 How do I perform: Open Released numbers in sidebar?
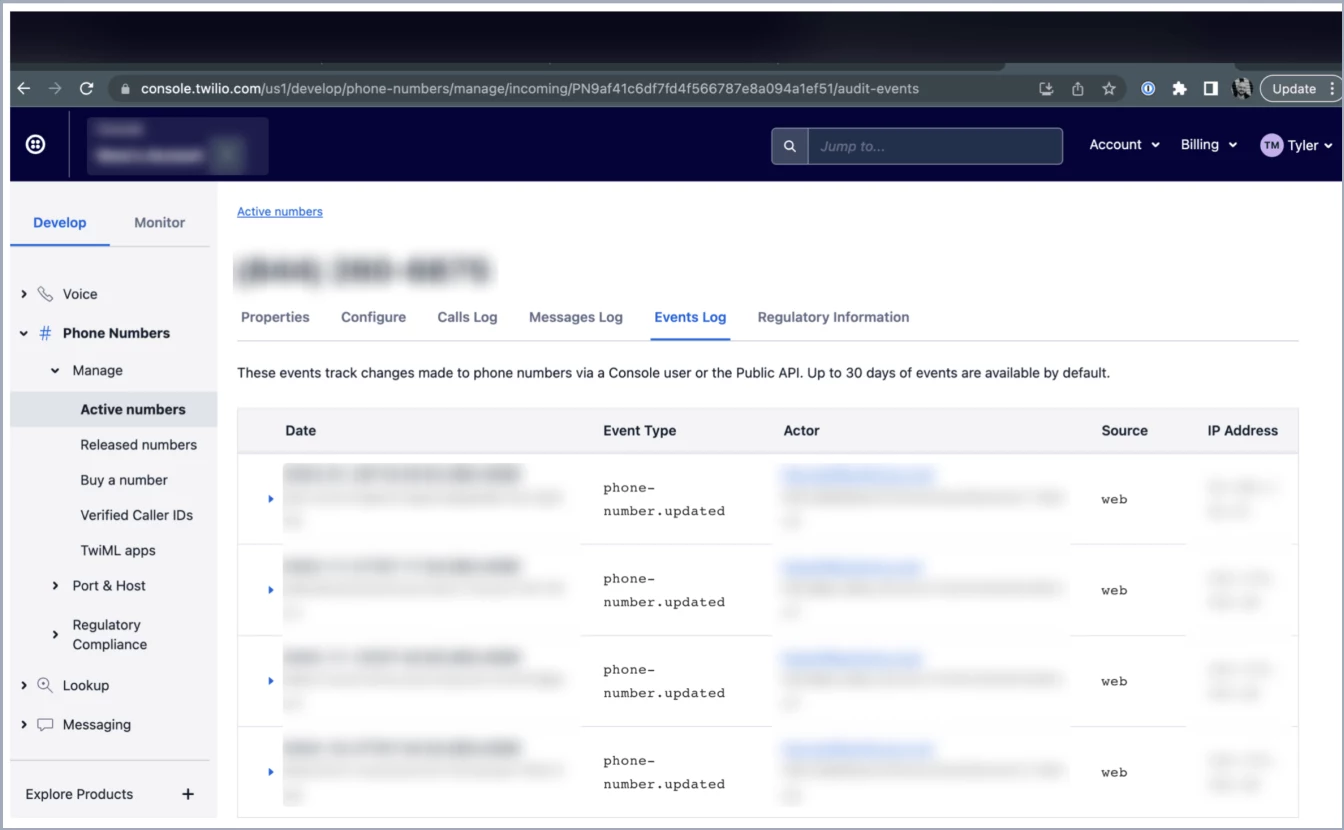pyautogui.click(x=138, y=445)
